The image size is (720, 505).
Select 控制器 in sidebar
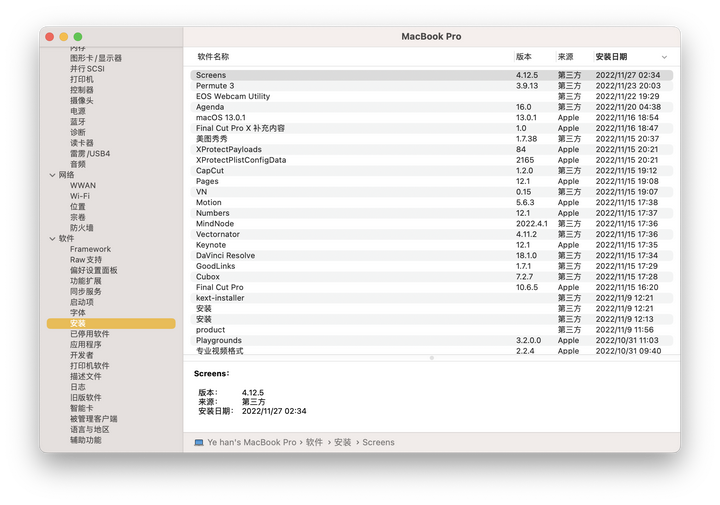pos(82,90)
